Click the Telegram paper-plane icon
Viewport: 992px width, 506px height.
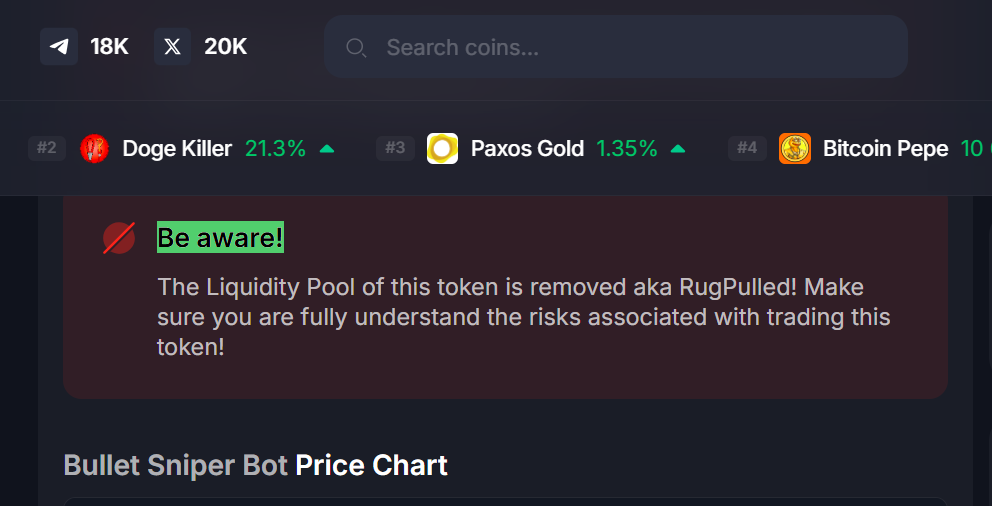(x=59, y=46)
